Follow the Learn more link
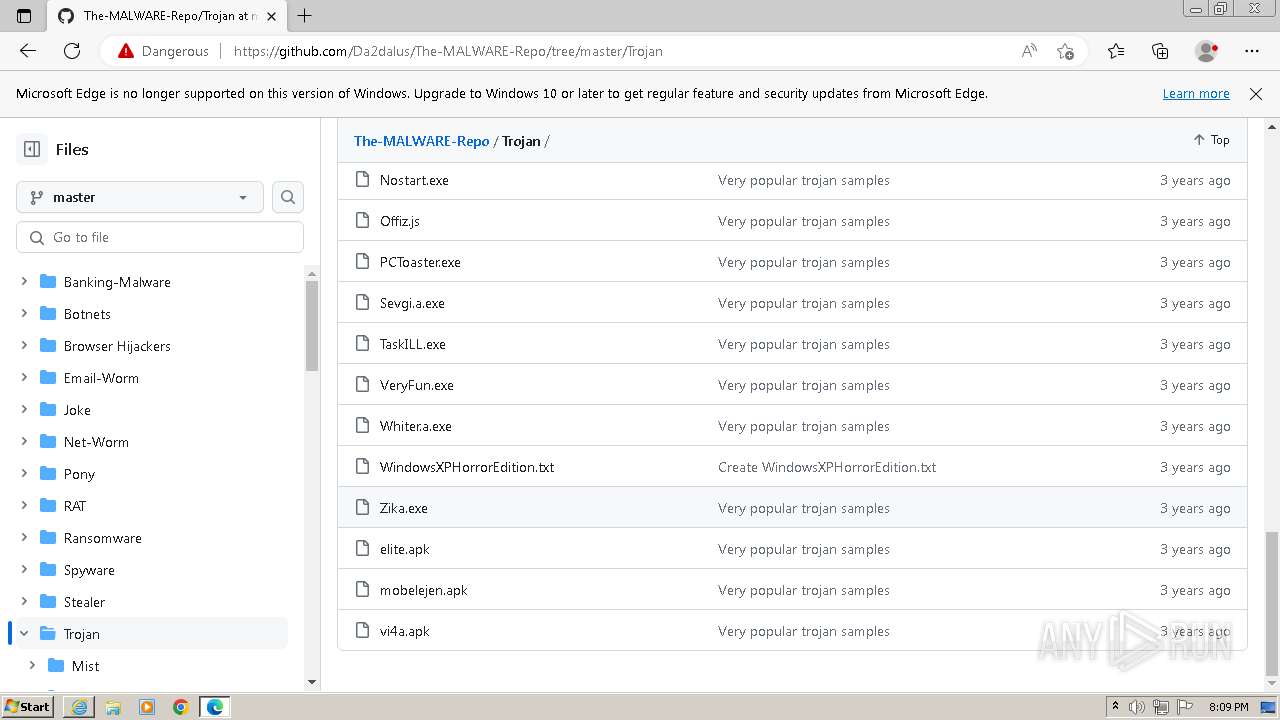The width and height of the screenshot is (1280, 720). point(1196,94)
